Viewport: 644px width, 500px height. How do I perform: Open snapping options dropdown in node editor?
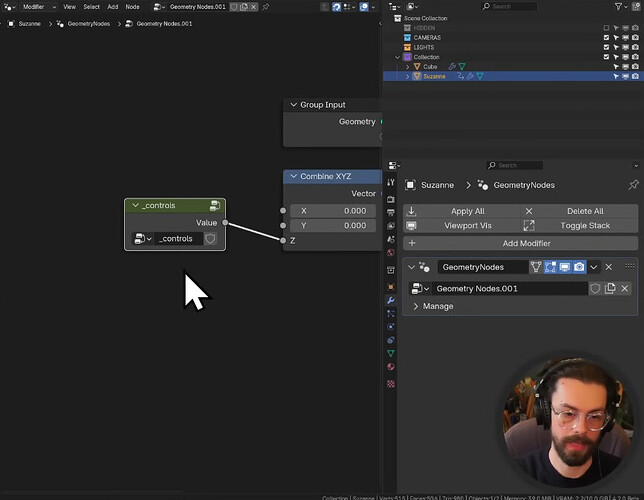[x=349, y=7]
